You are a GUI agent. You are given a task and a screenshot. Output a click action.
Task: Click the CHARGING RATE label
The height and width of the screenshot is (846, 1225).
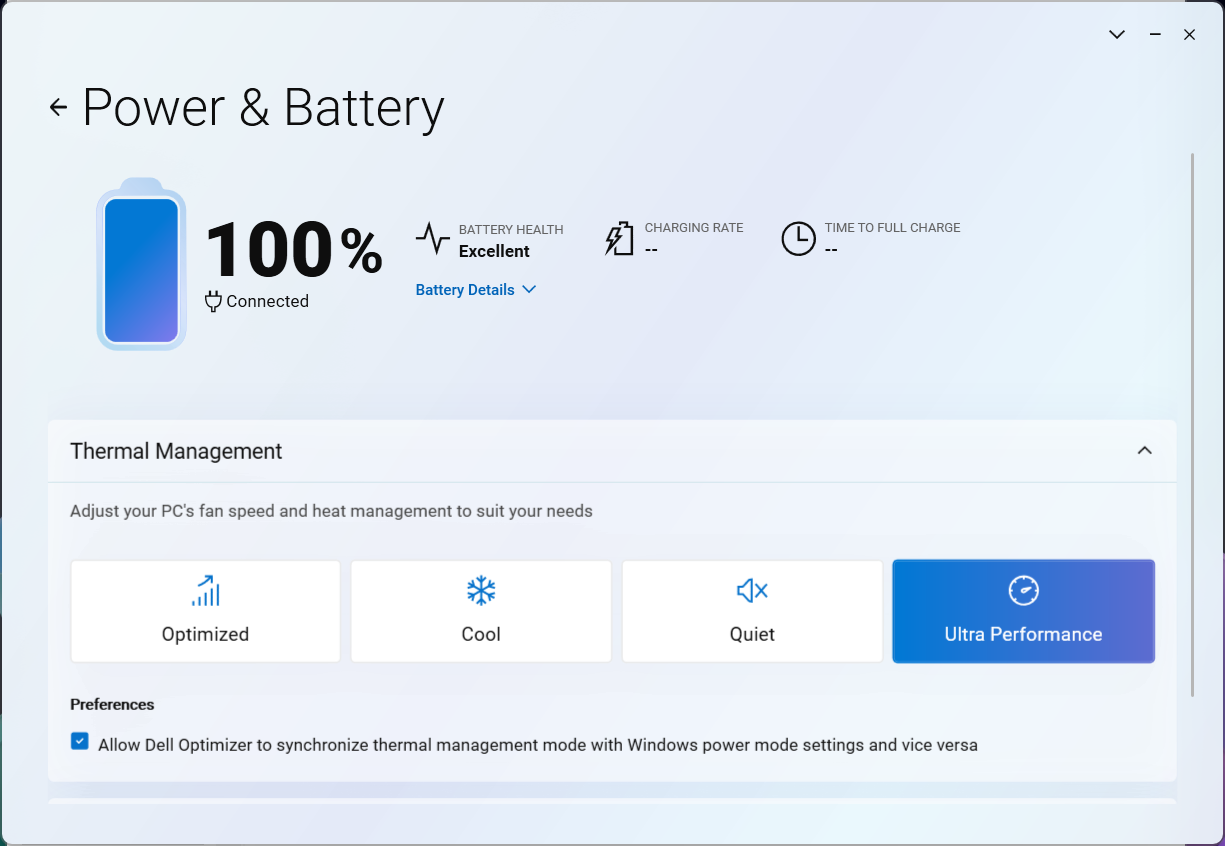click(x=694, y=228)
